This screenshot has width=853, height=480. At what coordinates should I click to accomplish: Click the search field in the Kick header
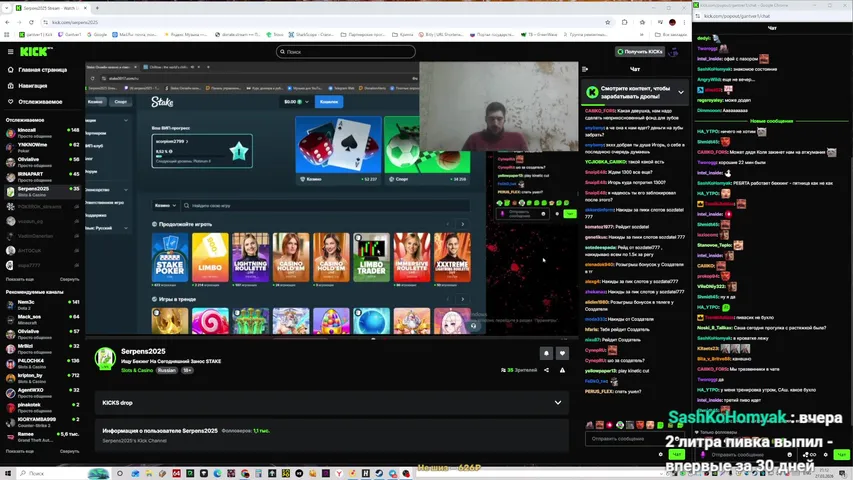pyautogui.click(x=346, y=51)
